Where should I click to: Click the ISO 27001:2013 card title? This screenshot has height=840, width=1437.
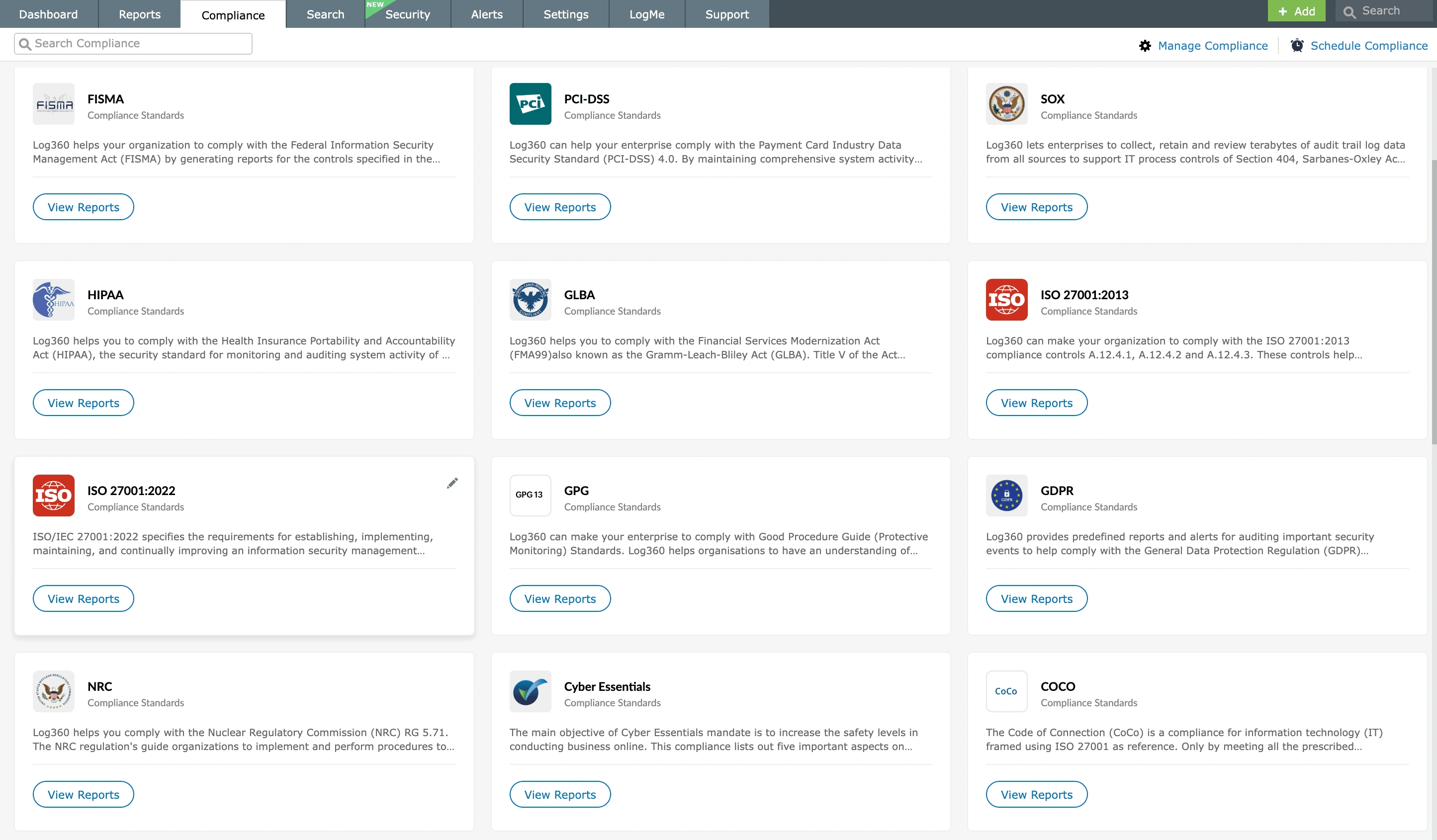tap(1084, 295)
